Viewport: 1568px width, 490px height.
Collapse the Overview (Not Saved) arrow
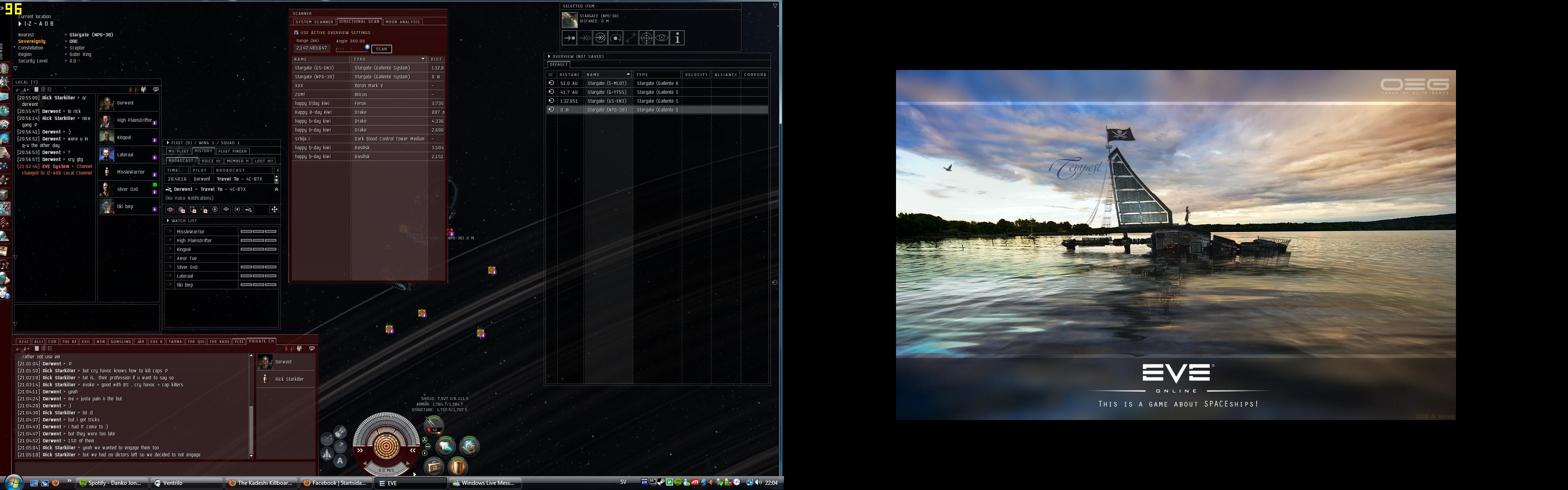click(x=549, y=56)
